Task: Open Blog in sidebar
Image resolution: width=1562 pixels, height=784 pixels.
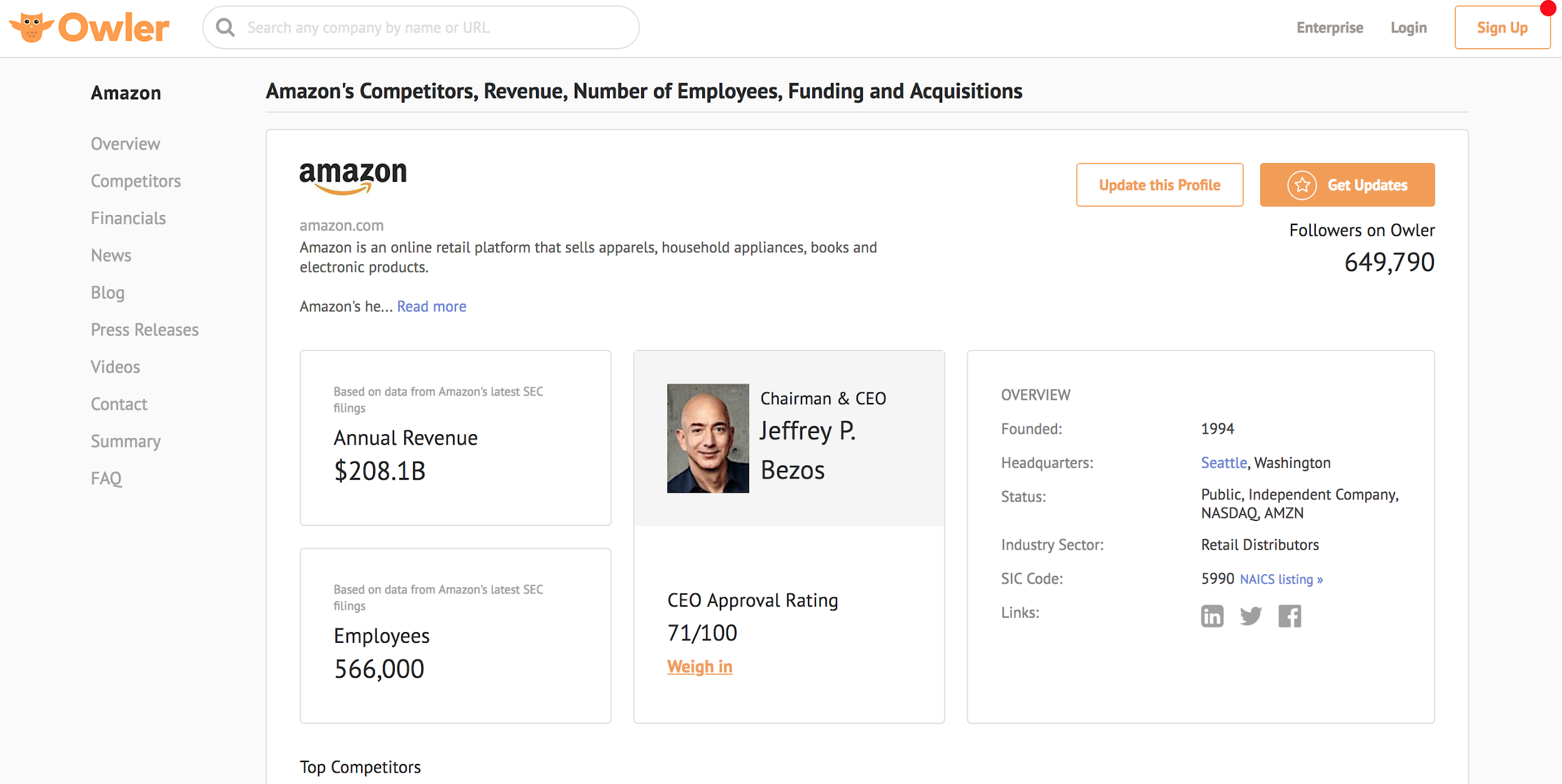Action: (x=107, y=292)
